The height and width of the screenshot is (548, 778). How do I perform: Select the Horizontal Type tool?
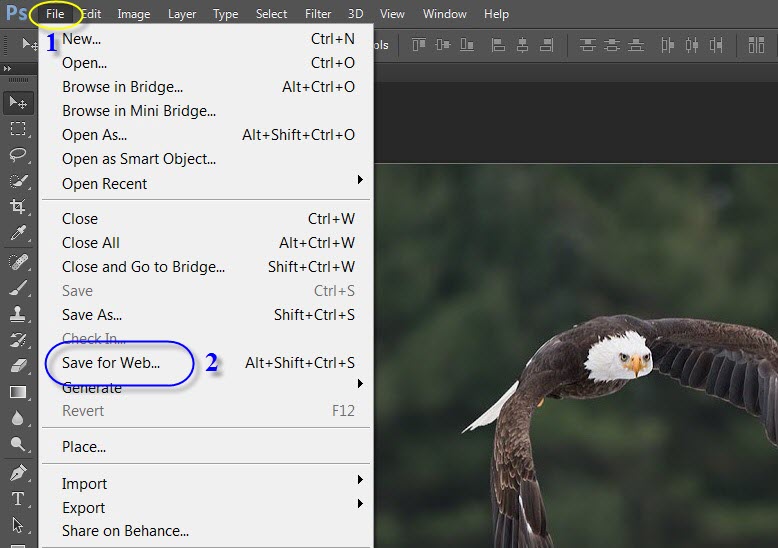(18, 498)
